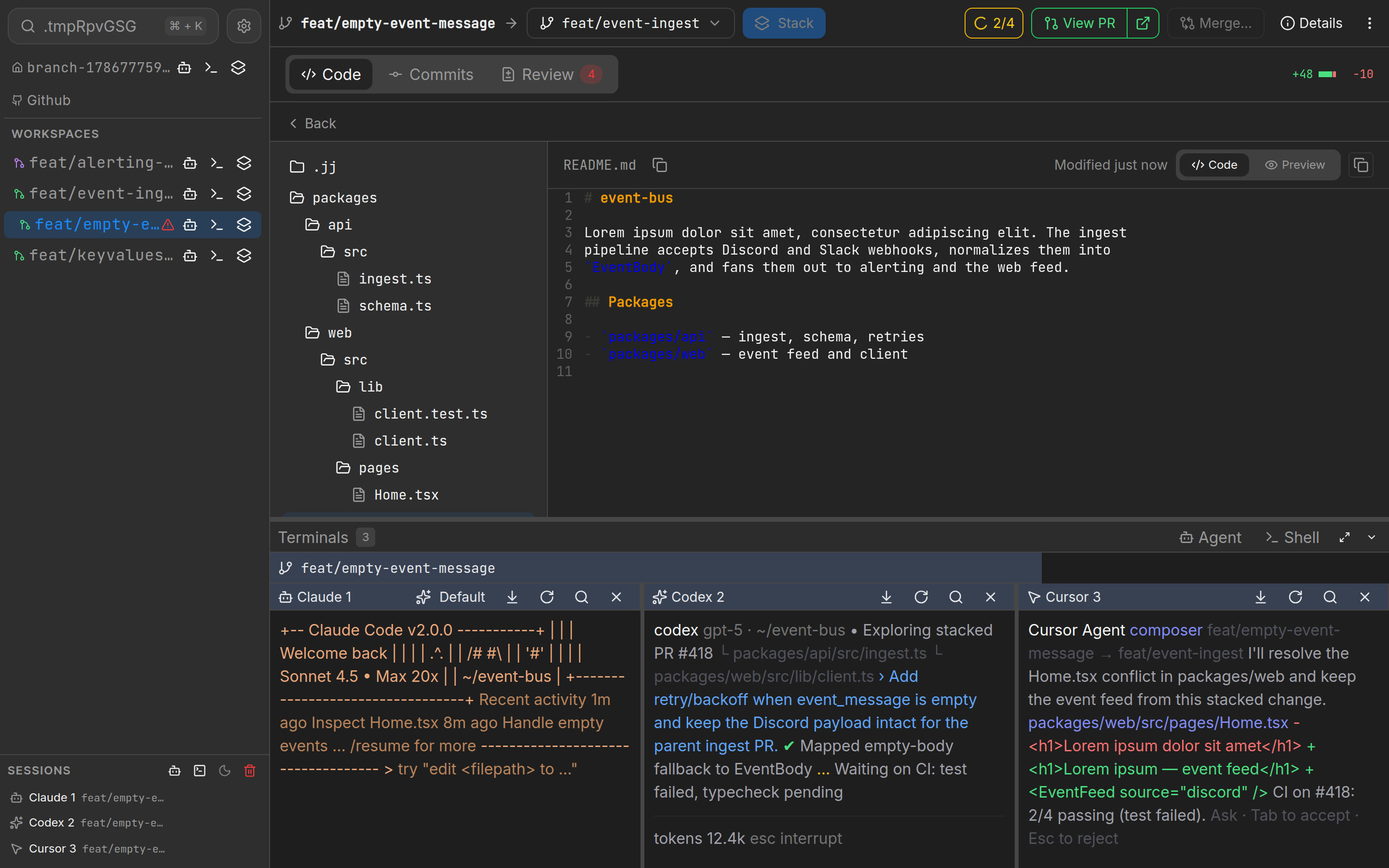Go Back from file view
The image size is (1389, 868).
(x=313, y=123)
